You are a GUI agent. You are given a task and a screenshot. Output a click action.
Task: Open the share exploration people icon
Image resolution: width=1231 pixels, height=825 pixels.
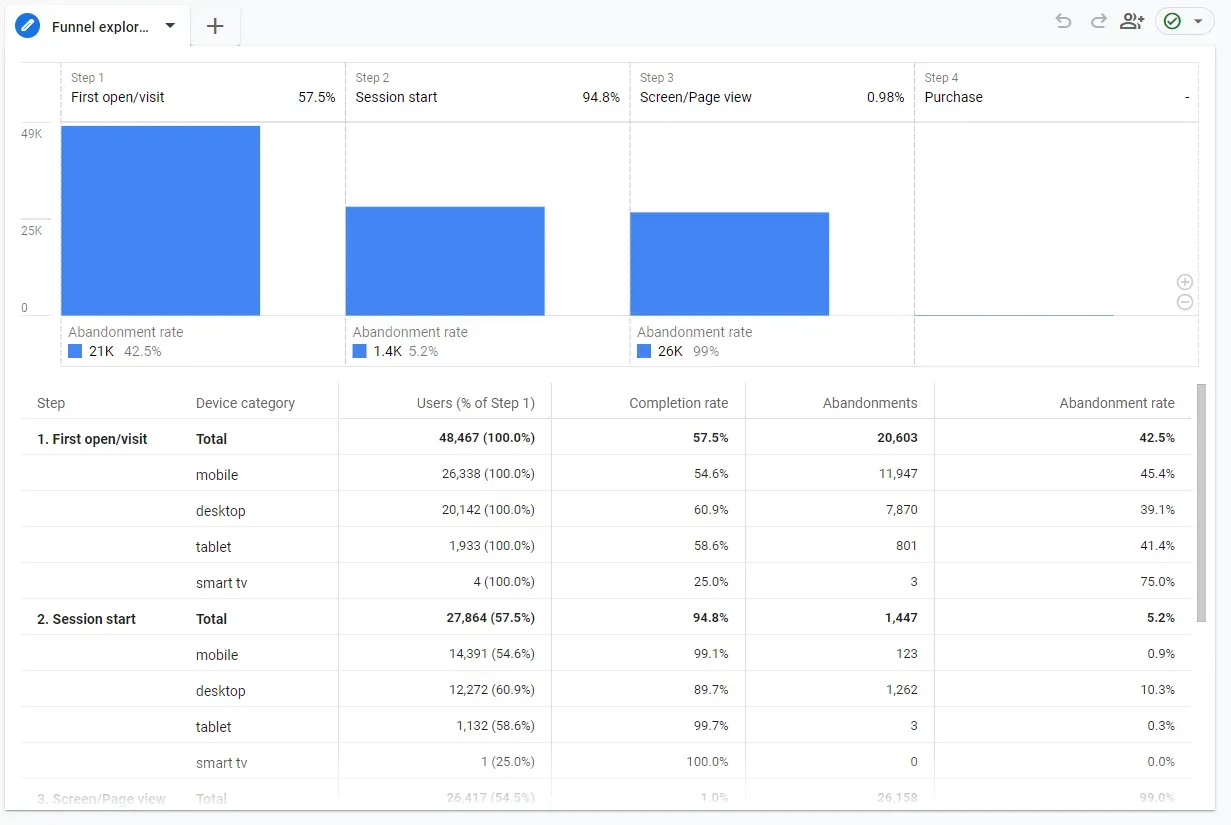(x=1132, y=21)
